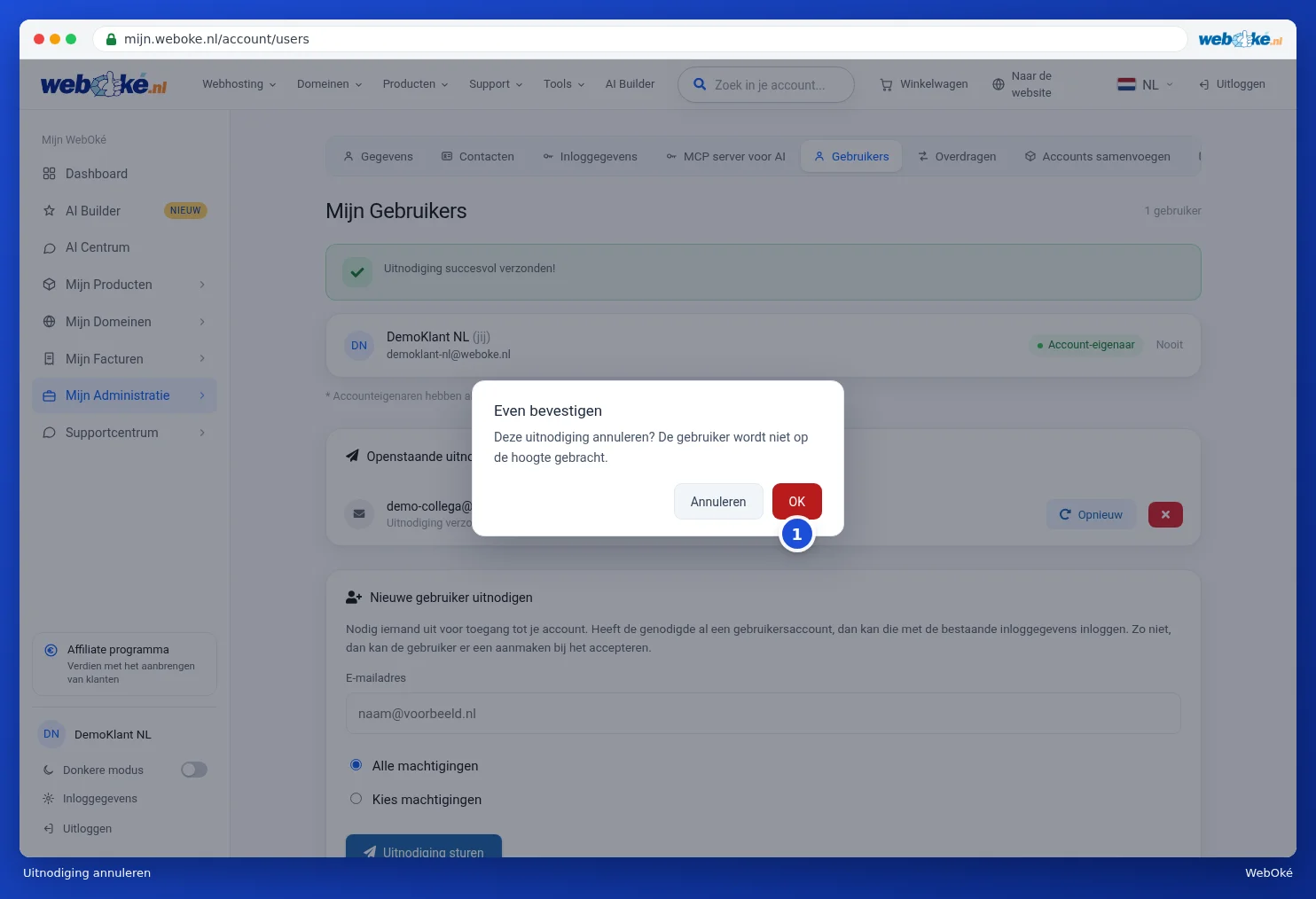The height and width of the screenshot is (899, 1316).
Task: Open the Overdragen tab
Action: coord(957,157)
